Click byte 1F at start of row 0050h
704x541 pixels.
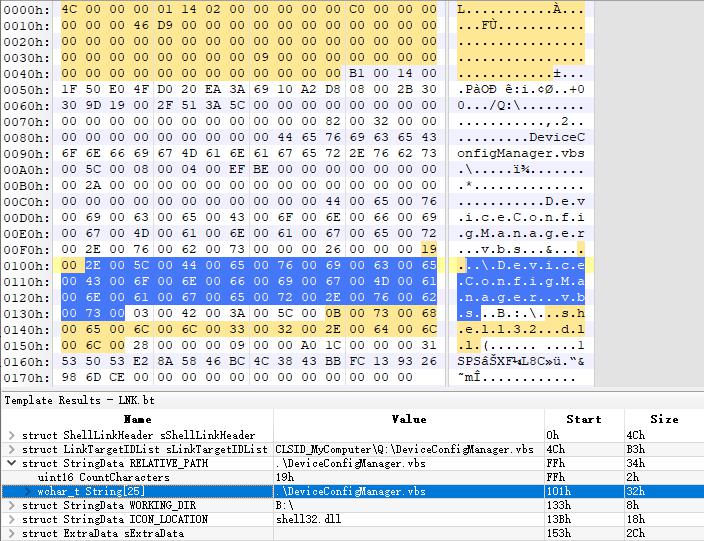coord(69,89)
